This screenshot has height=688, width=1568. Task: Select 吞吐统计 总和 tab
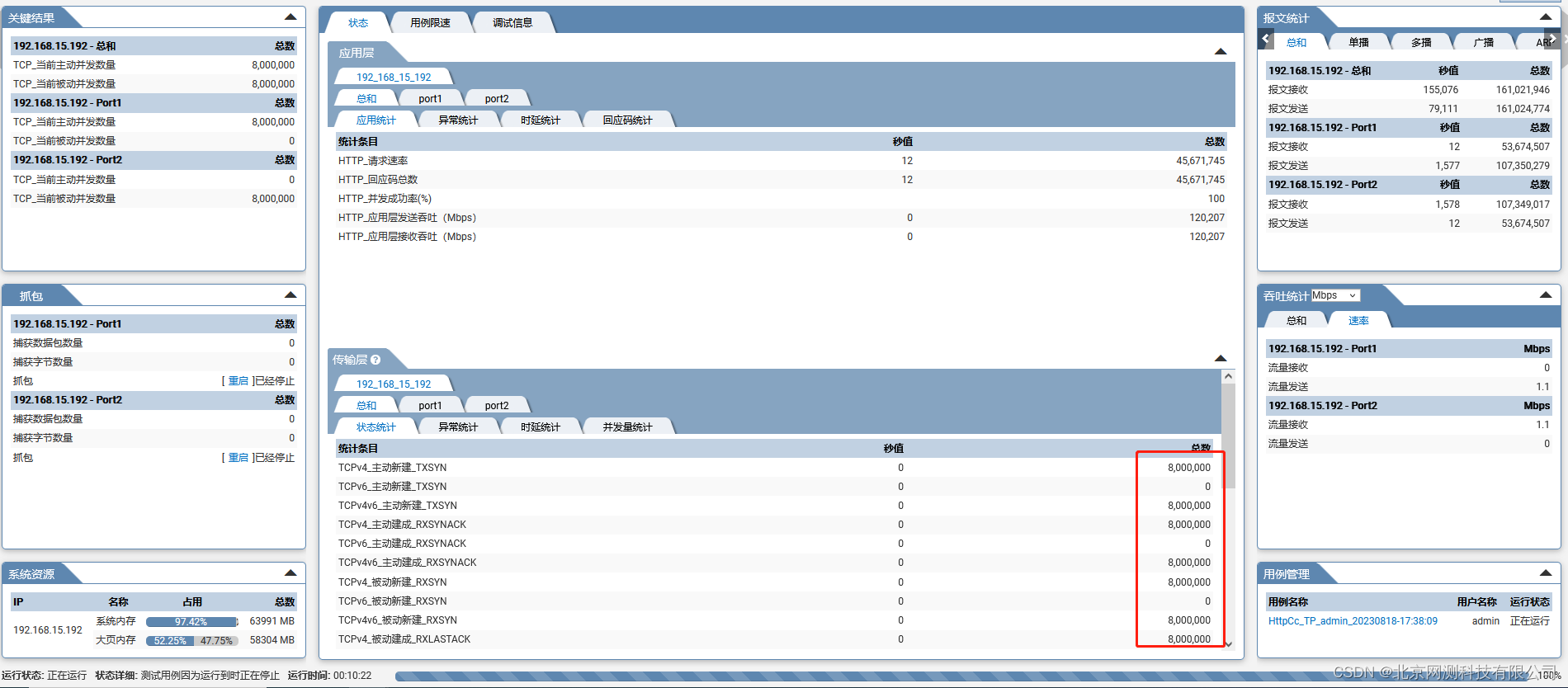1296,321
